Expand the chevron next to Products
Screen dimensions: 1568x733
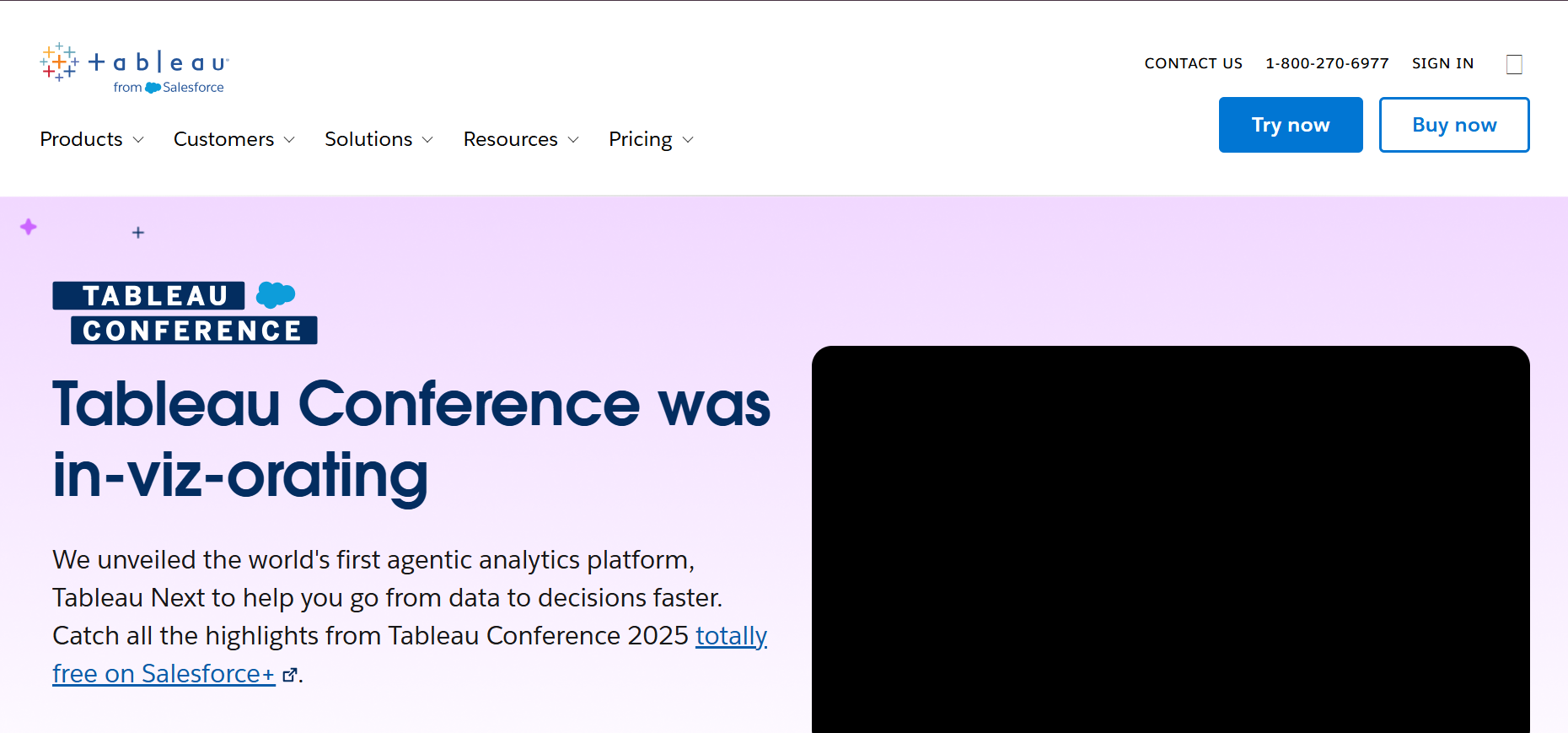138,140
